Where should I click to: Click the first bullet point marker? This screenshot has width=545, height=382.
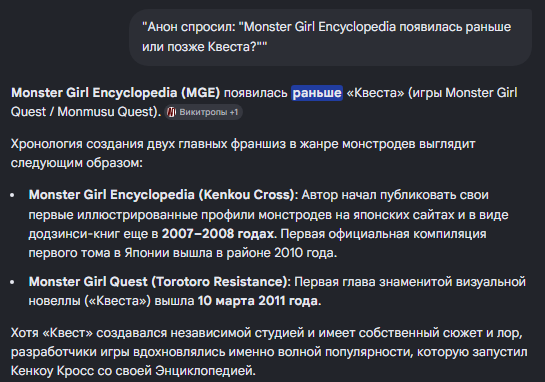pos(13,195)
